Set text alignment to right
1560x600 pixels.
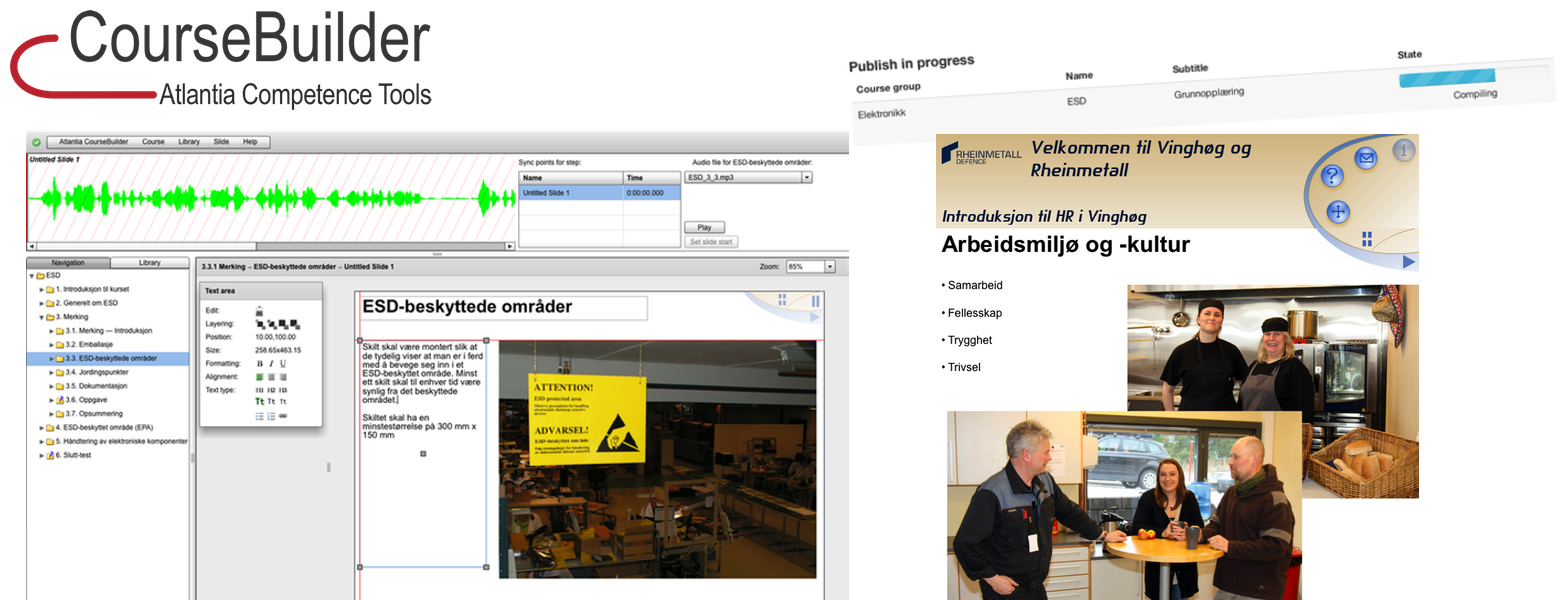(x=282, y=377)
